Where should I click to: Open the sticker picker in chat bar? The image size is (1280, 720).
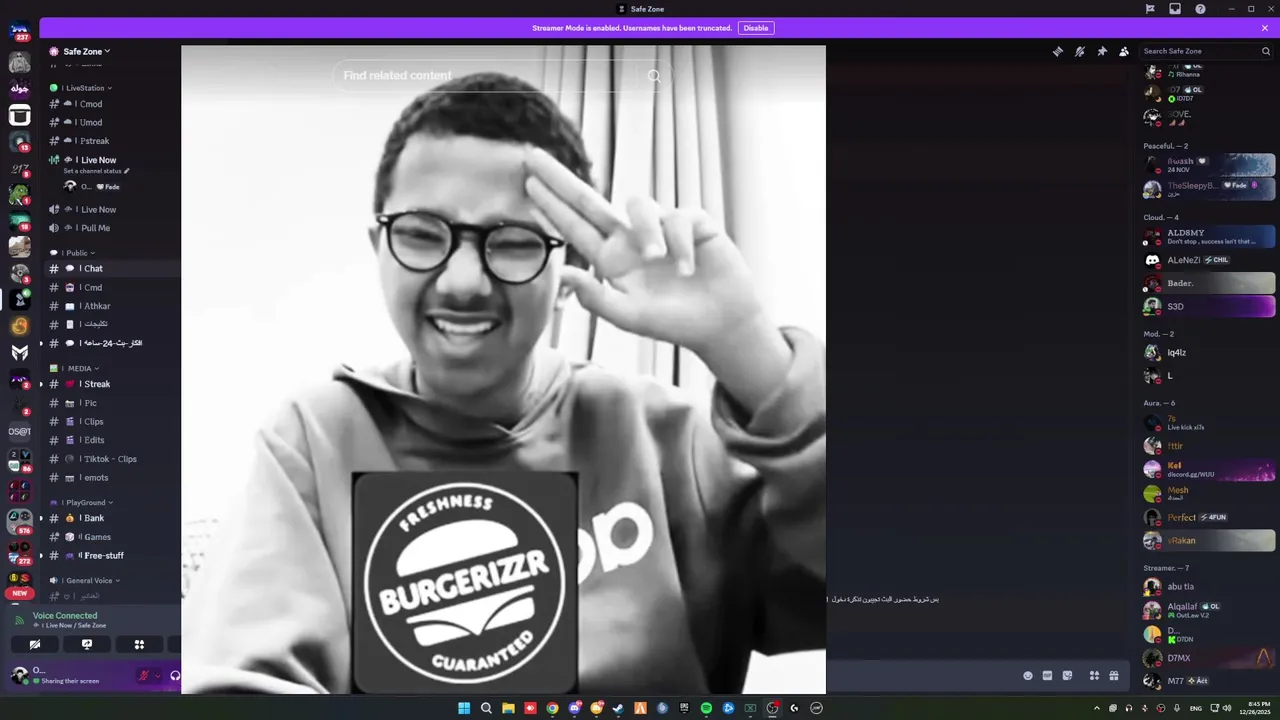[1067, 676]
